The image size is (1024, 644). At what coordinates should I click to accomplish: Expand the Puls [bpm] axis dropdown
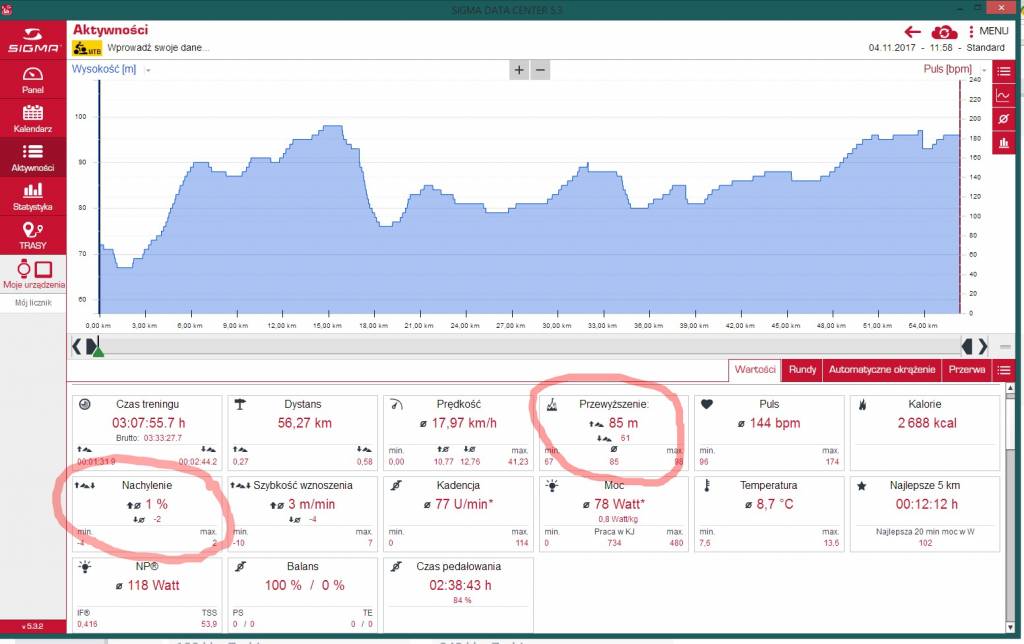pos(984,70)
